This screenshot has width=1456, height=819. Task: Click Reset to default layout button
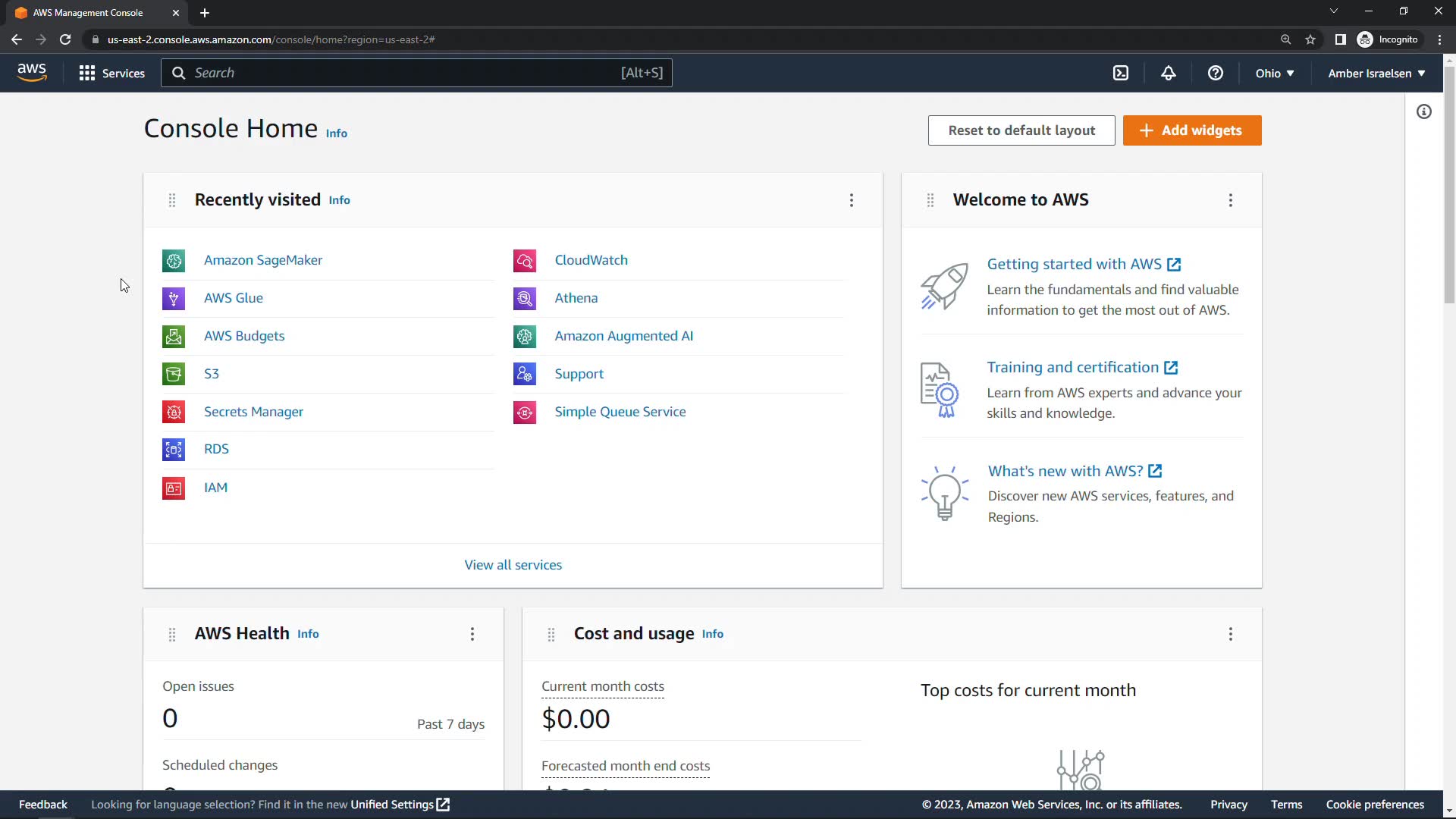(1021, 130)
